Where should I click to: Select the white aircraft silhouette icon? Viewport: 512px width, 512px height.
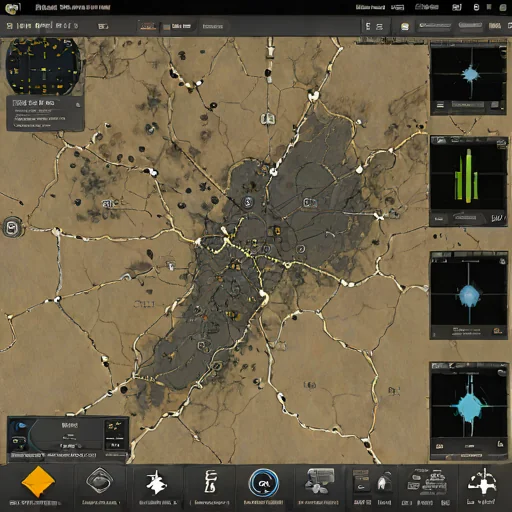click(156, 482)
